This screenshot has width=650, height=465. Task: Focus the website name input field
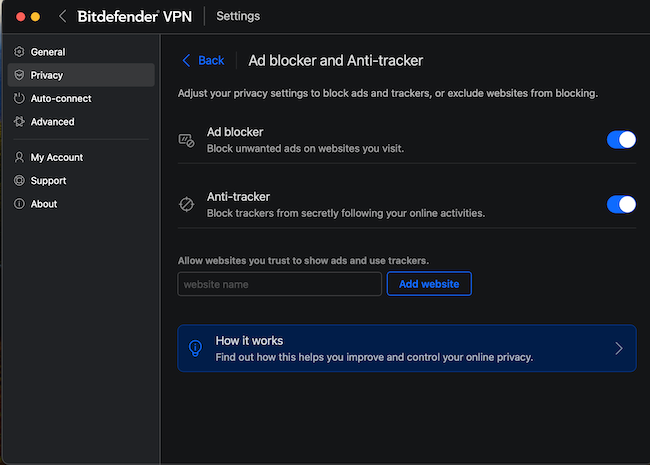coord(279,284)
